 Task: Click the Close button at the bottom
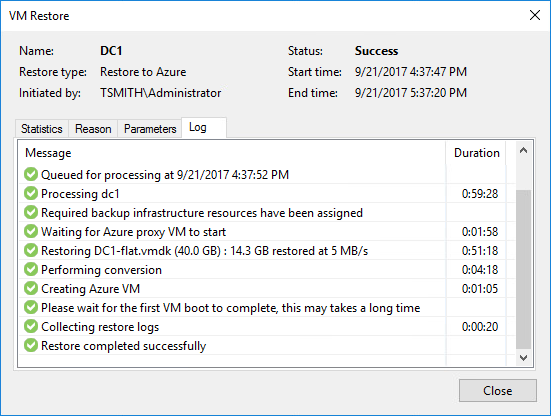(x=498, y=390)
